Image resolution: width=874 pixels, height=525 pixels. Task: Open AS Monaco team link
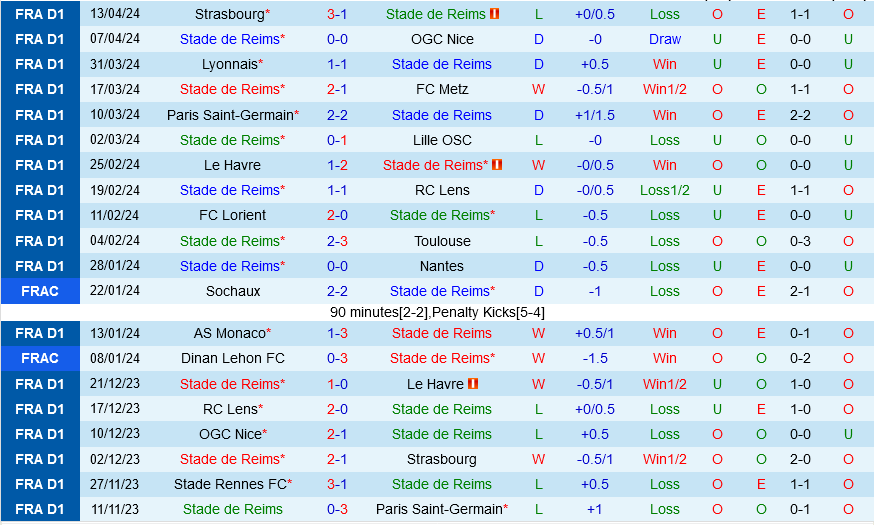[x=230, y=333]
